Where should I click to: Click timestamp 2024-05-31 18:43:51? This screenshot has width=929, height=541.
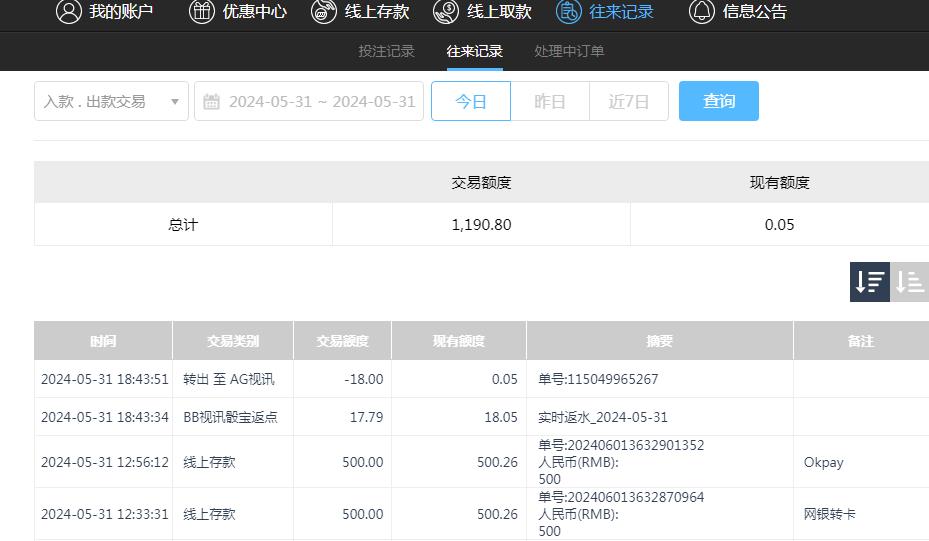(105, 379)
